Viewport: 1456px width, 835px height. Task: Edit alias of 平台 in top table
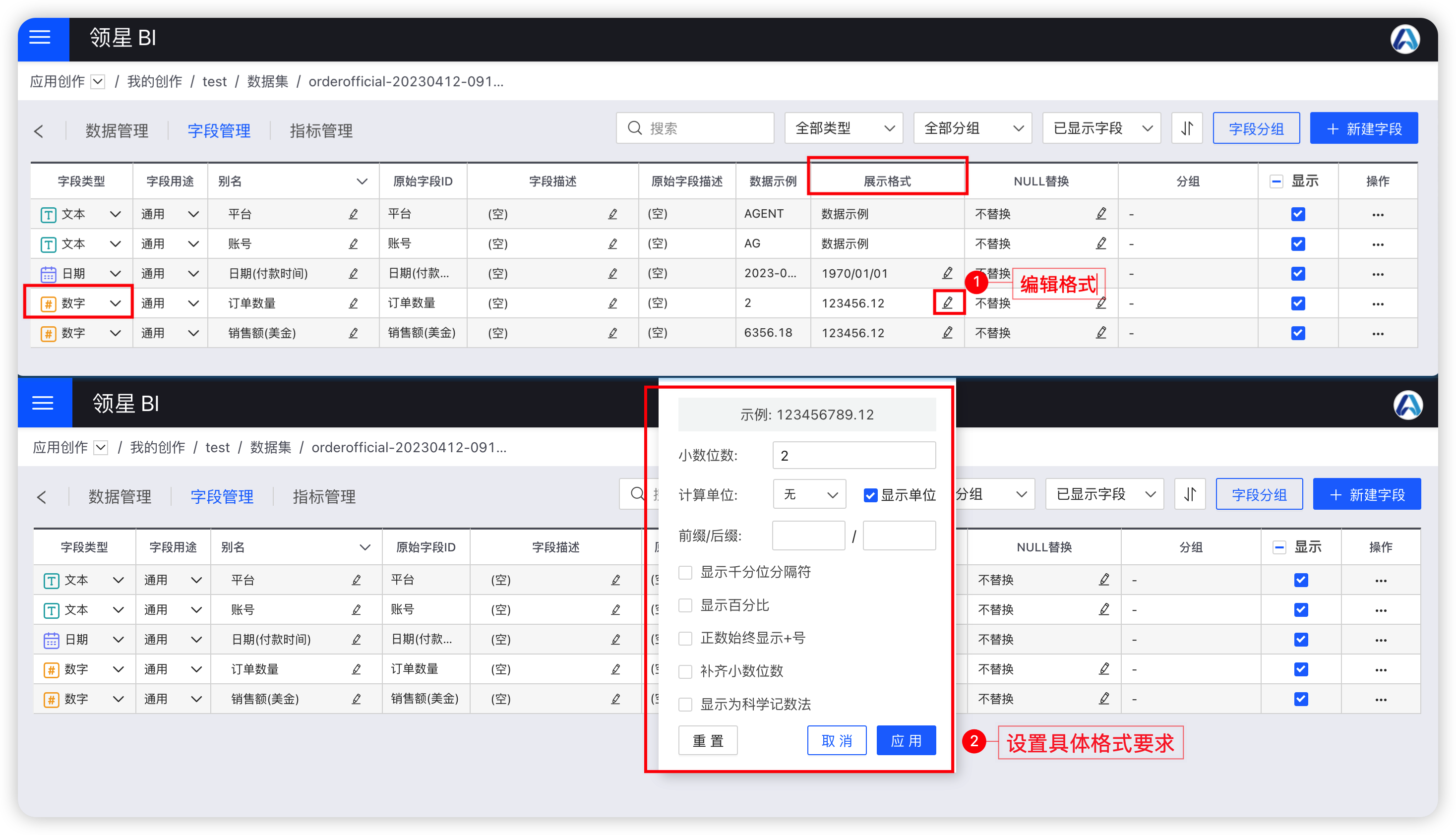click(353, 214)
